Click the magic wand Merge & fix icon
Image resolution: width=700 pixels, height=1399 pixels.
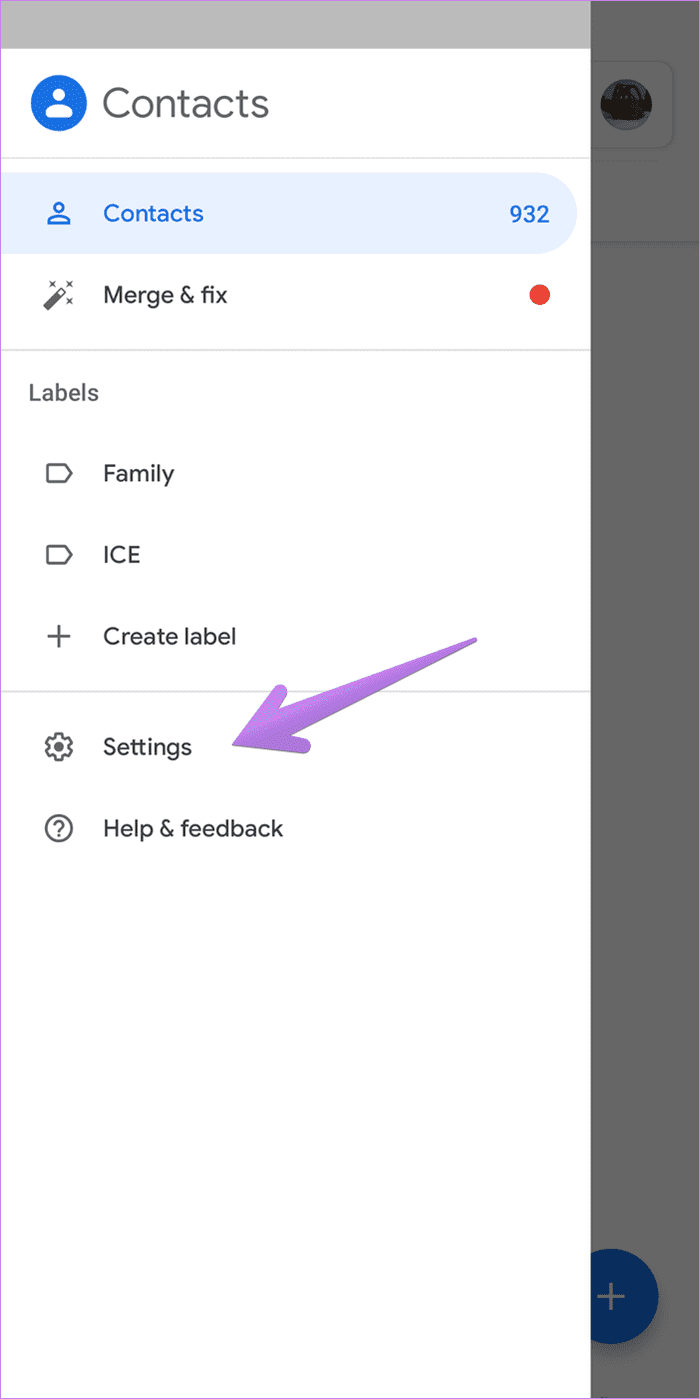click(59, 295)
